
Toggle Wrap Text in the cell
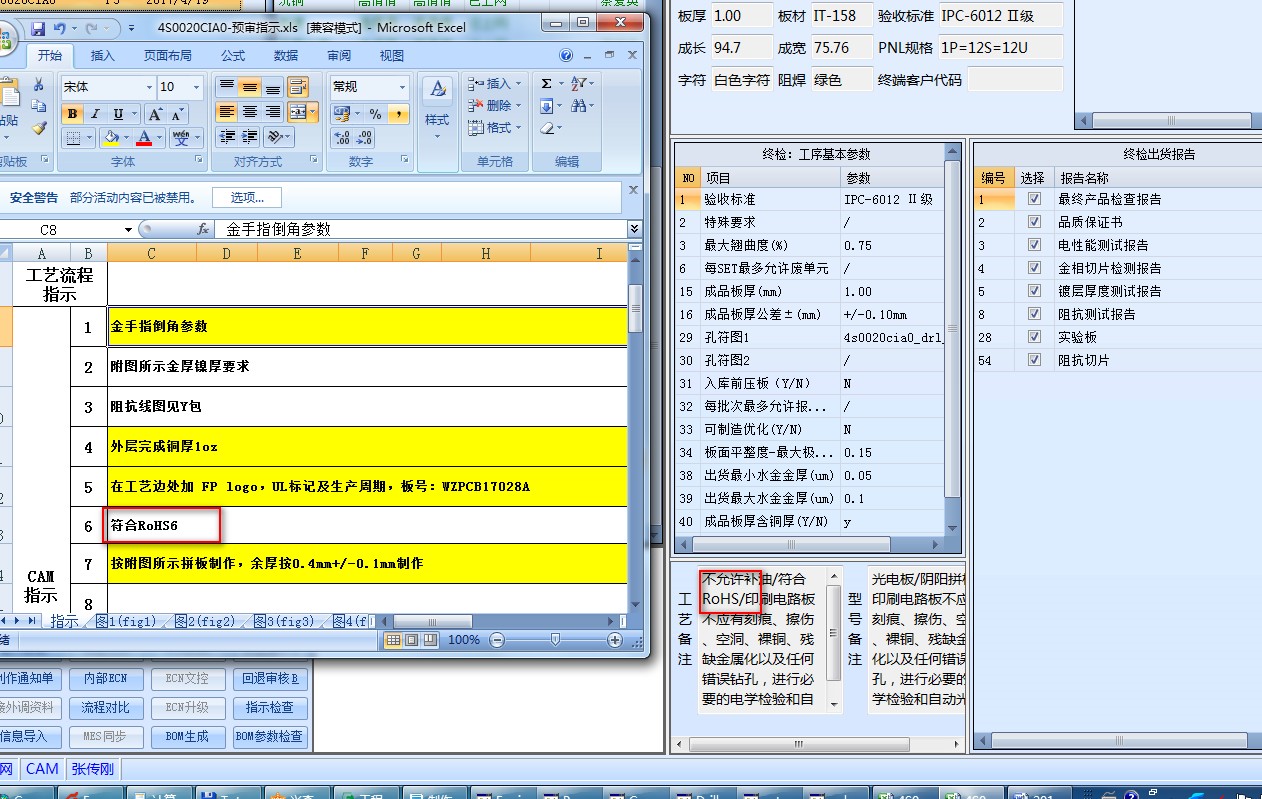(298, 87)
